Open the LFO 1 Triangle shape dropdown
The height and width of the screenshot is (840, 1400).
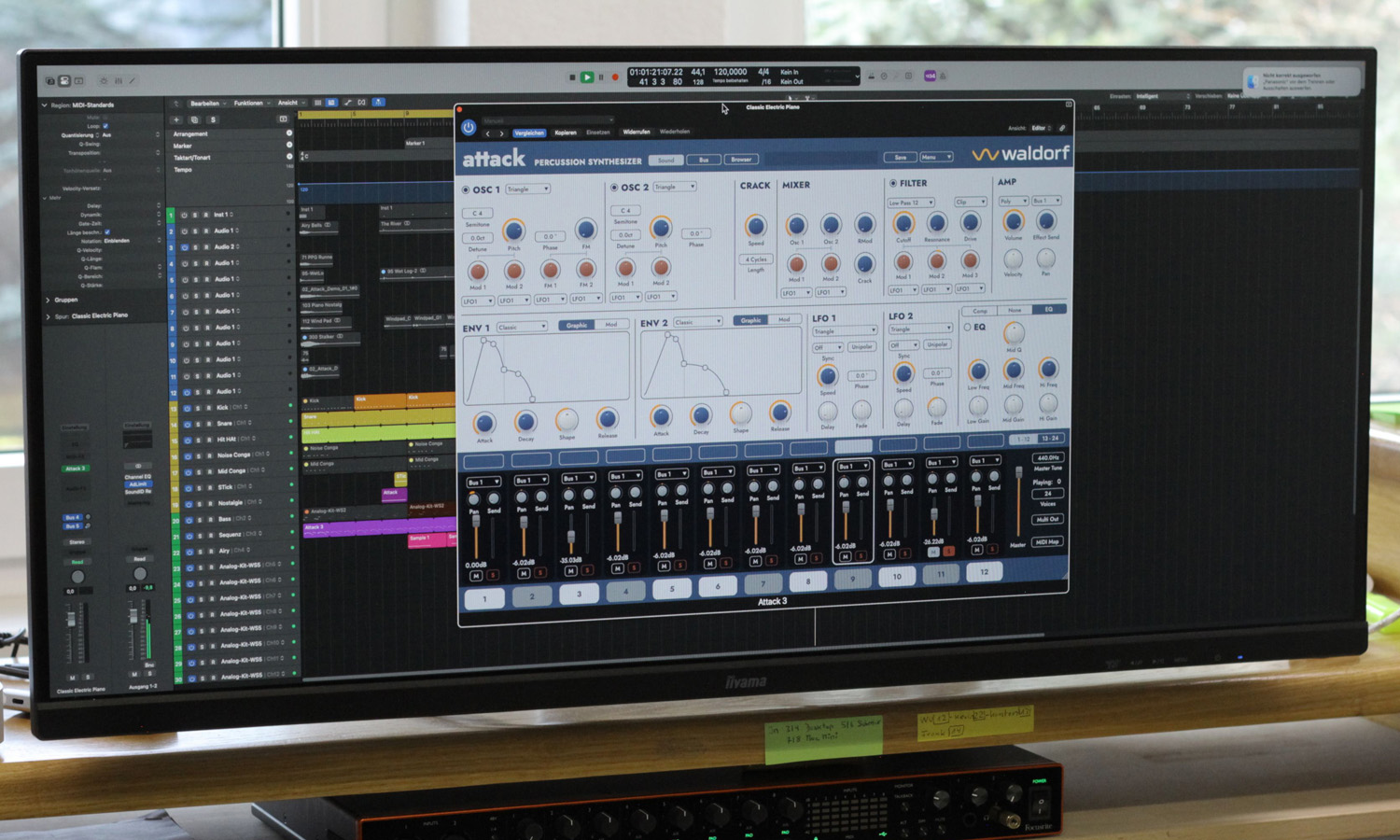click(x=844, y=331)
